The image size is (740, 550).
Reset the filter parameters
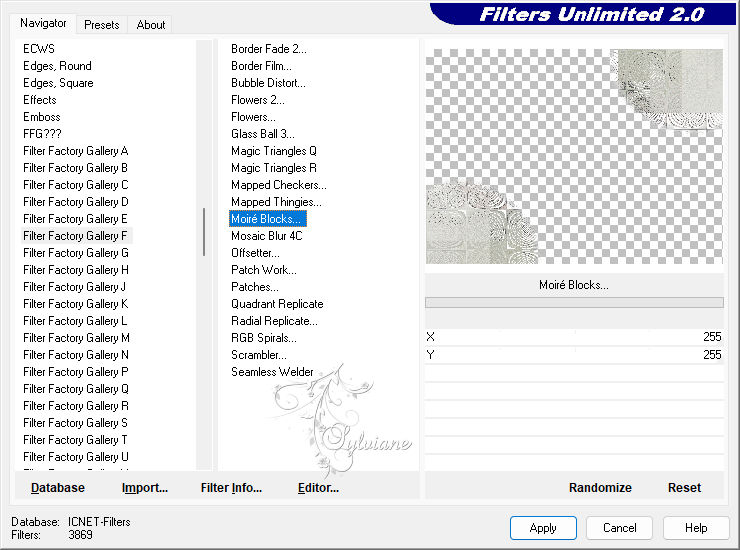click(x=684, y=488)
